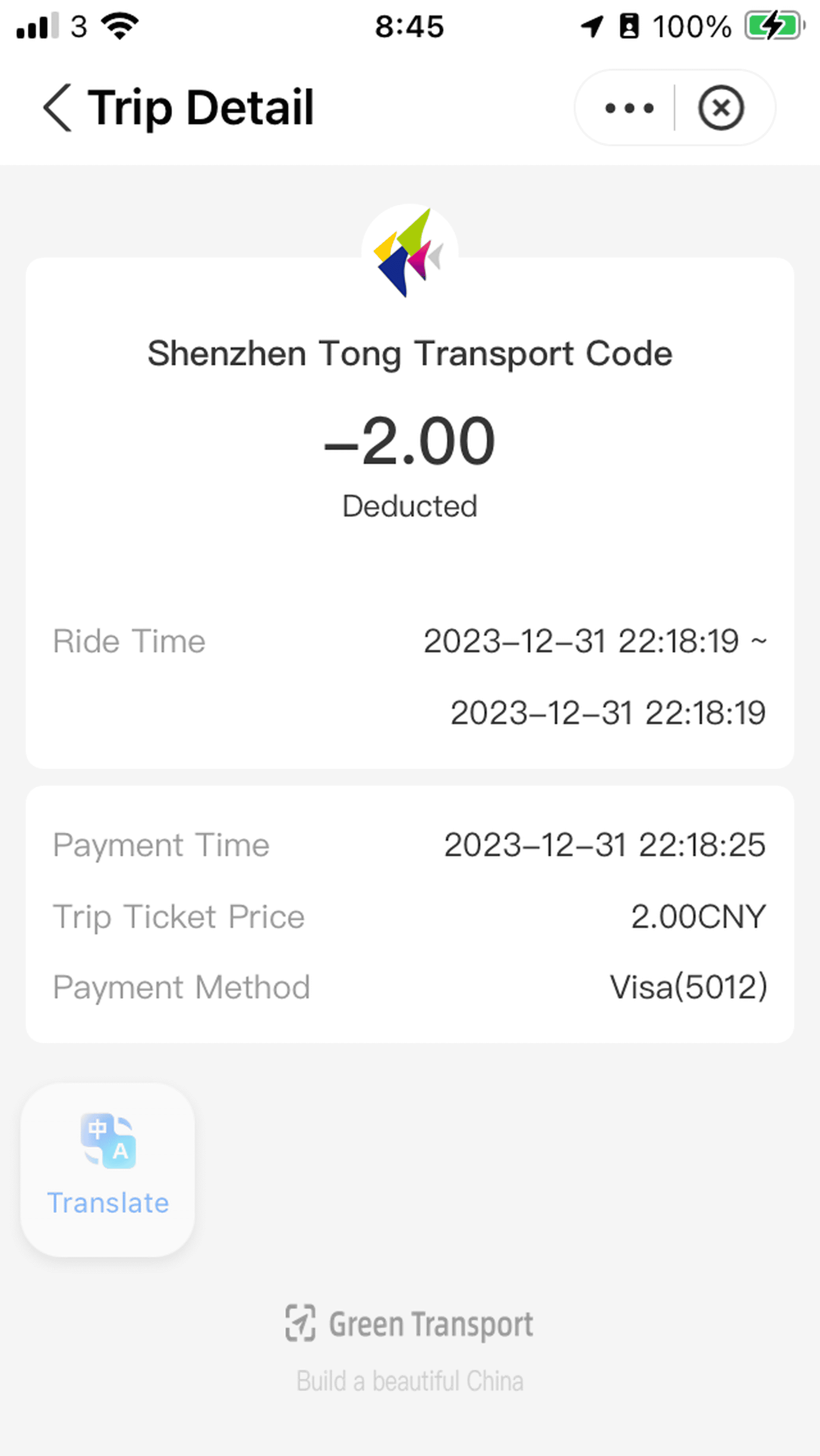Tap the Wi-Fi status icon
Image resolution: width=820 pixels, height=1456 pixels.
(119, 26)
